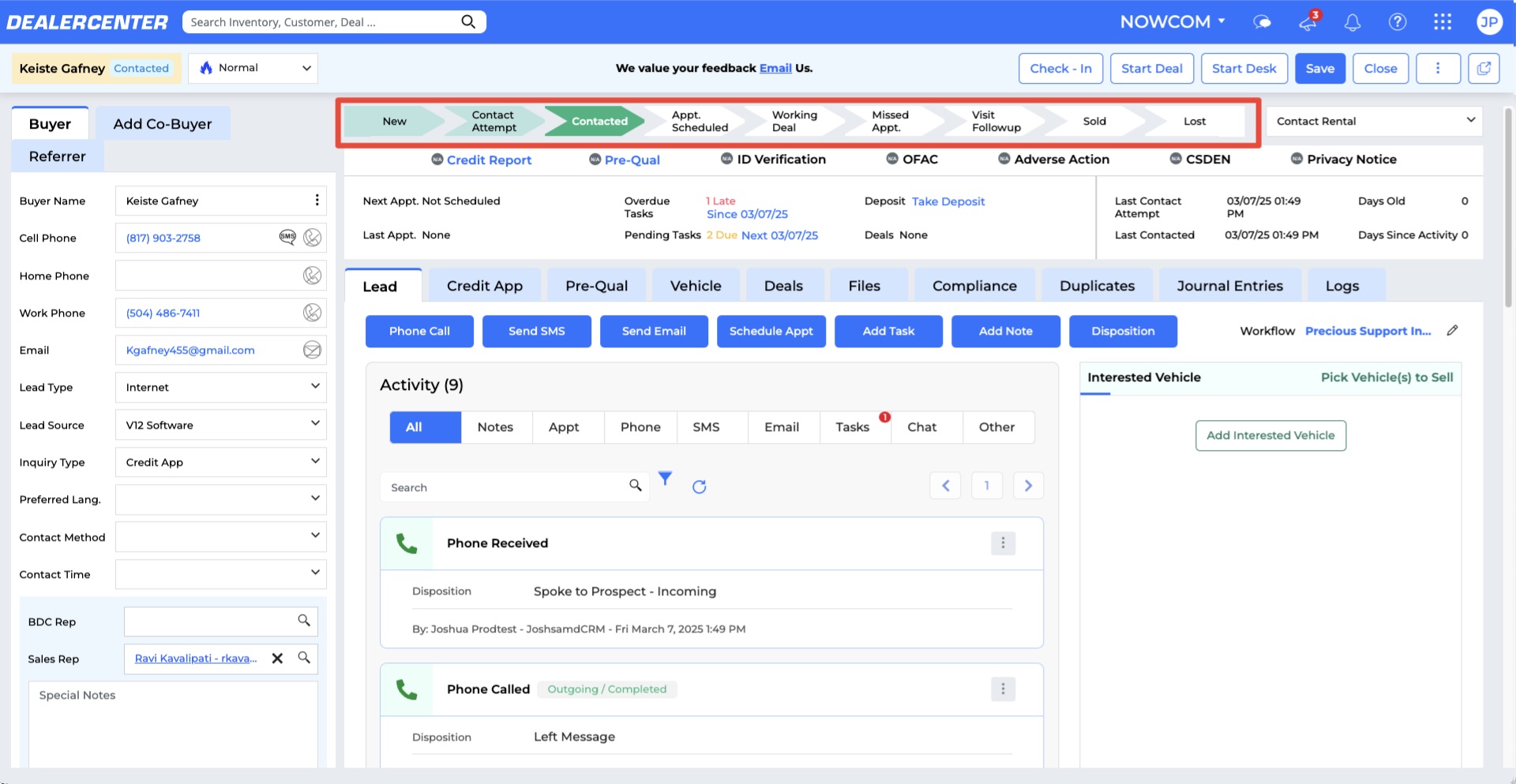The width and height of the screenshot is (1516, 784).
Task: Clear Sales Rep with the X icon
Action: [x=277, y=658]
